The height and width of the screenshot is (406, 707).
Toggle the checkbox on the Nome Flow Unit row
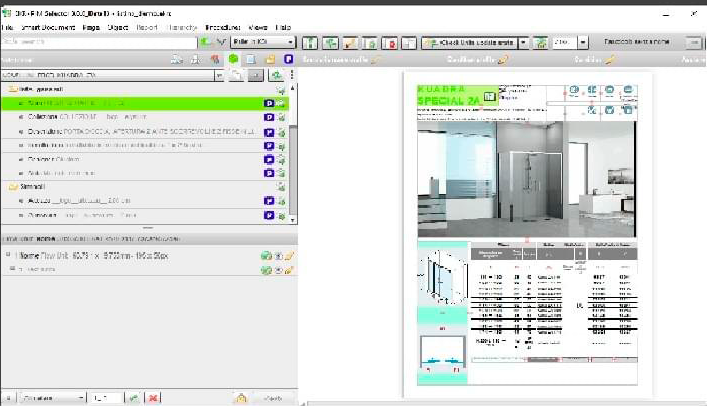point(8,255)
